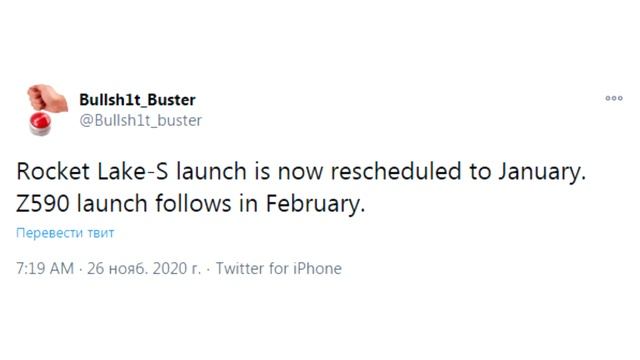The height and width of the screenshot is (360, 640).
Task: Open the Bullsh1t_Buster display name profile
Action: pyautogui.click(x=137, y=100)
